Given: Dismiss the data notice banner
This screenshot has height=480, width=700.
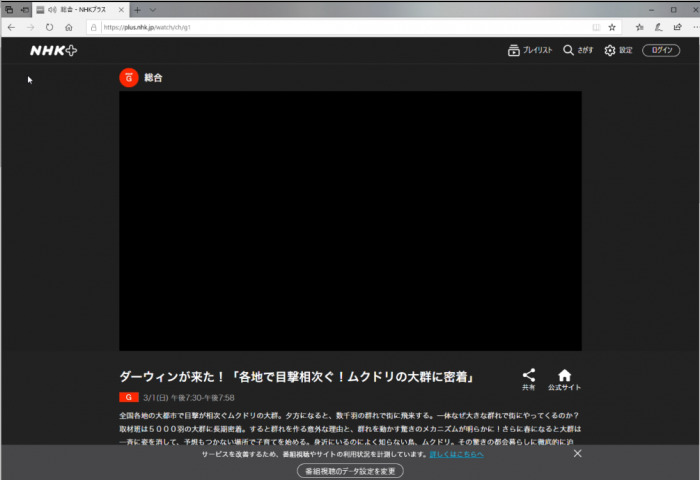Looking at the screenshot, I should [577, 453].
